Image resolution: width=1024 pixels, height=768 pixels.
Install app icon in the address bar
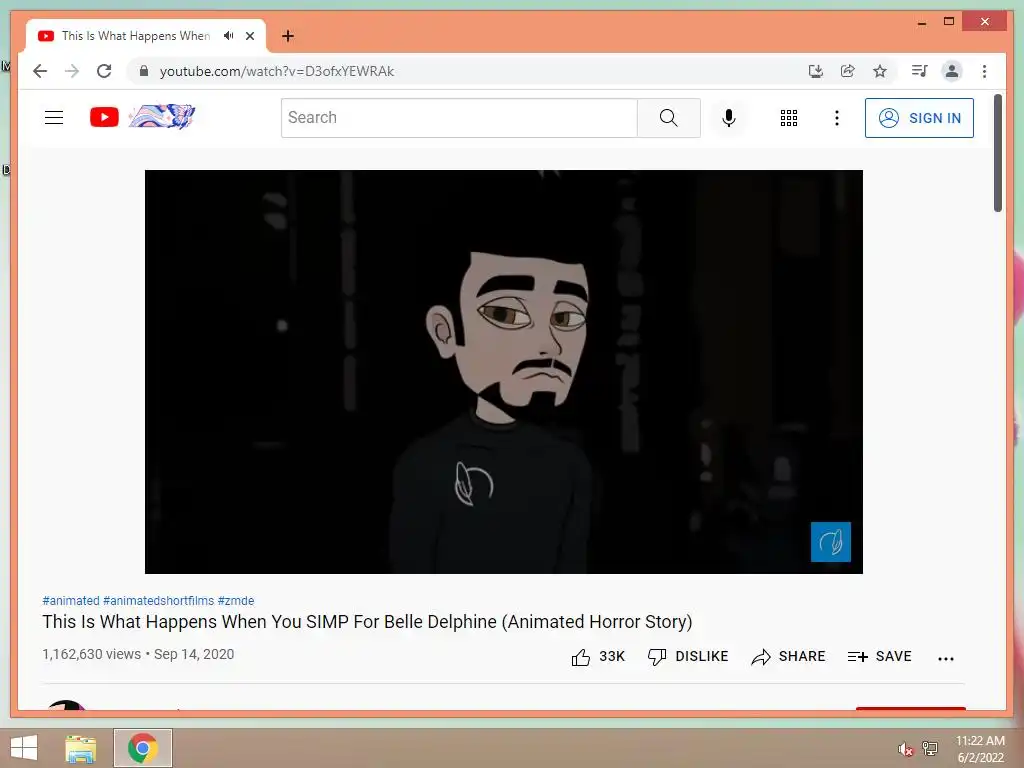tap(816, 71)
